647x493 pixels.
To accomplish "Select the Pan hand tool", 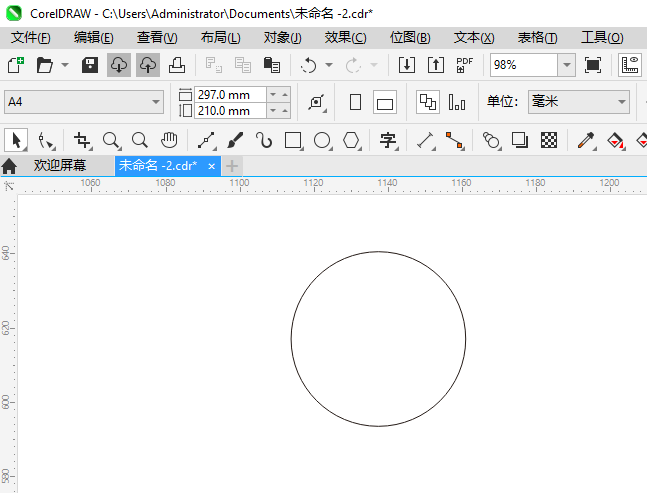I will tap(169, 140).
